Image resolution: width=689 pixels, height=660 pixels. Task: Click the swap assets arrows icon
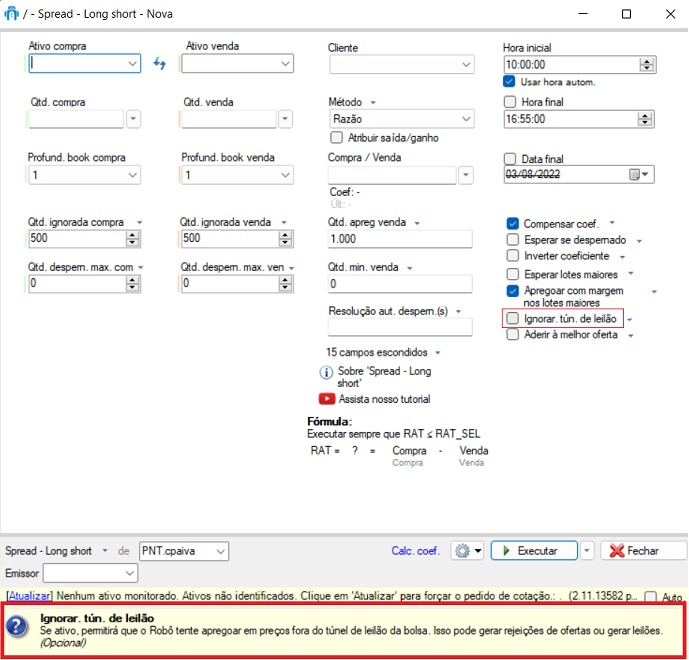coord(160,64)
